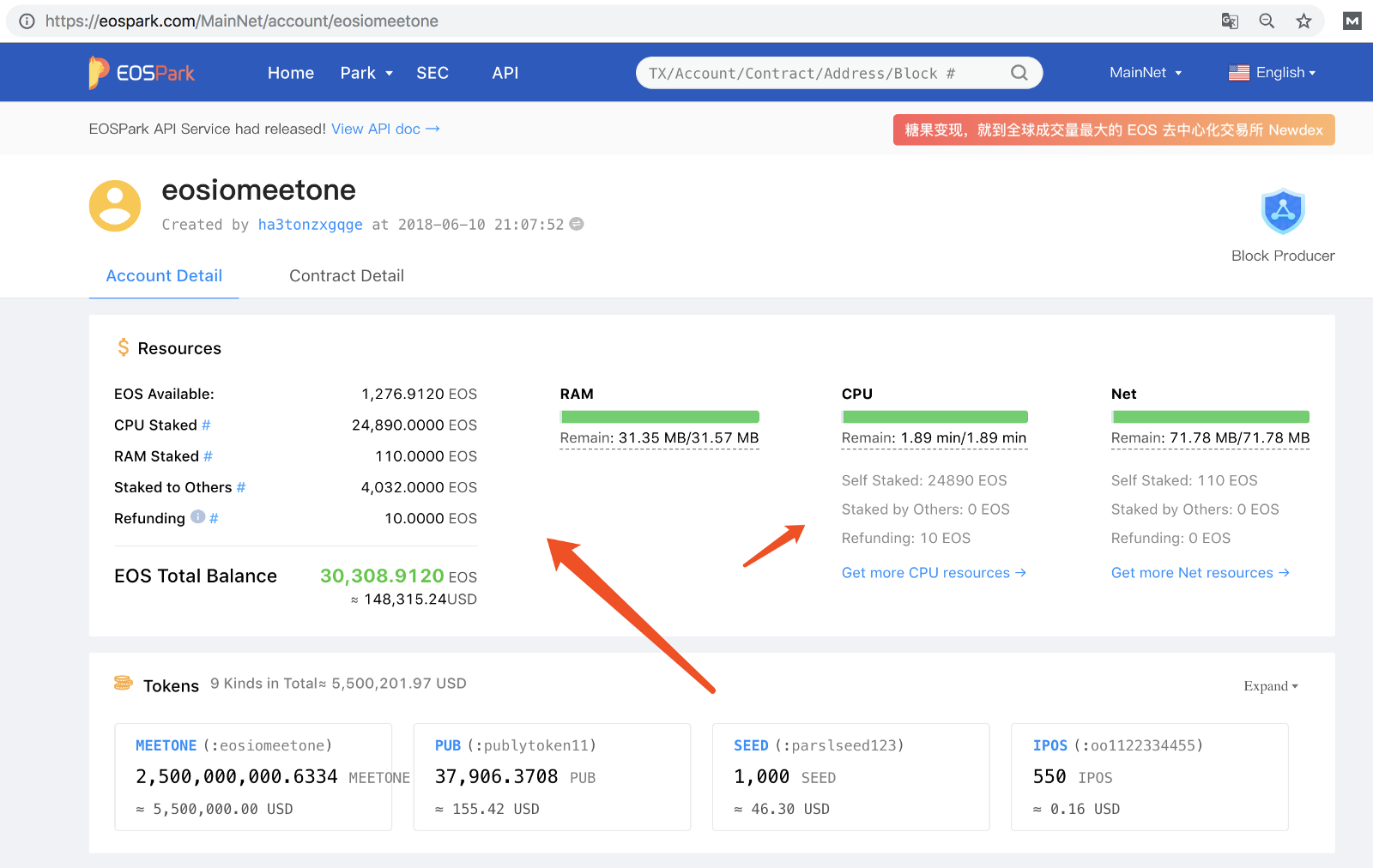Click the coins icon beside the Tokens heading
The height and width of the screenshot is (868, 1373).
[x=124, y=683]
